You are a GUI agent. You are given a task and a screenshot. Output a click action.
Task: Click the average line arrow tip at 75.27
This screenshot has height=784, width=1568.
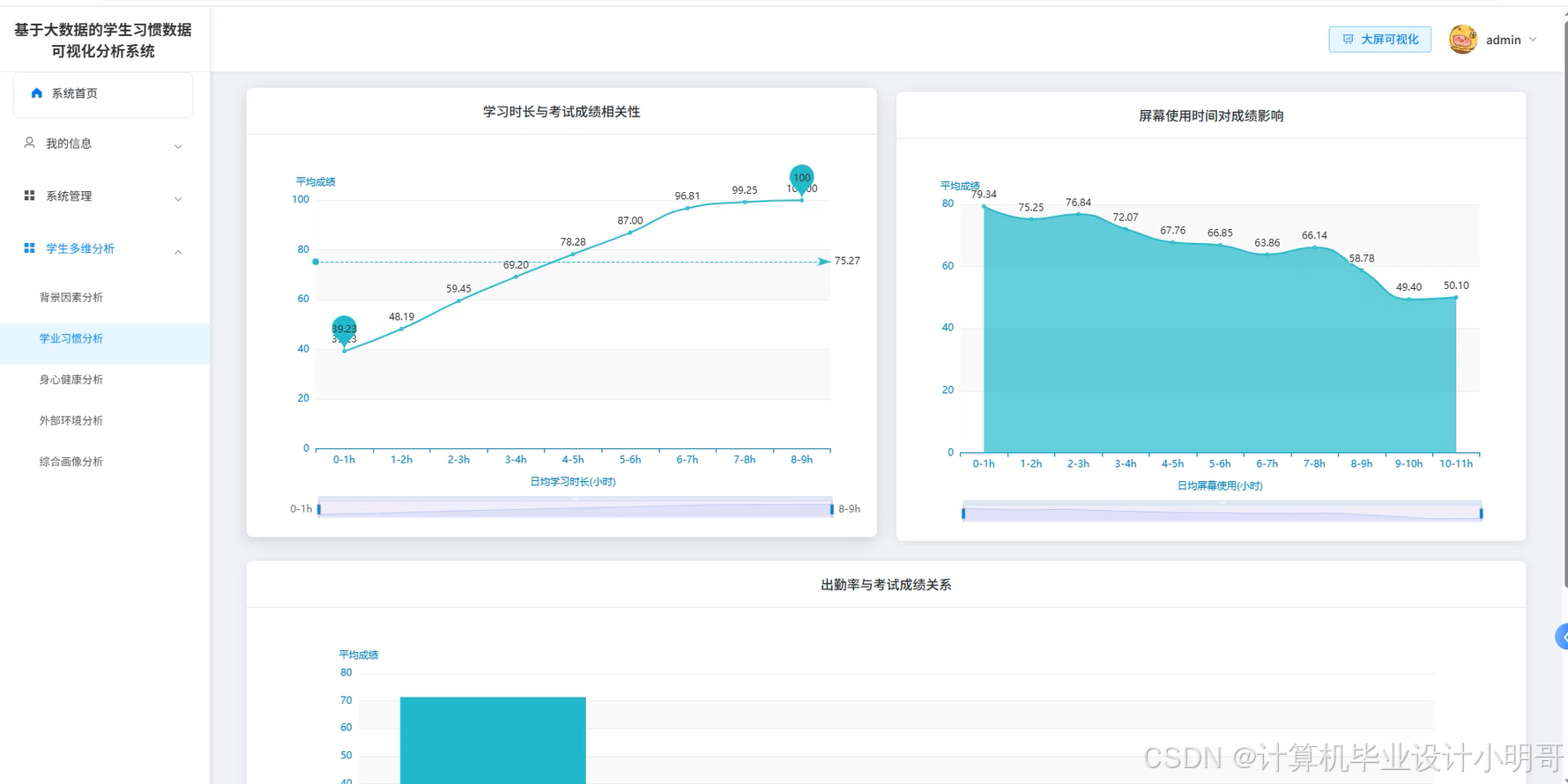click(x=824, y=262)
